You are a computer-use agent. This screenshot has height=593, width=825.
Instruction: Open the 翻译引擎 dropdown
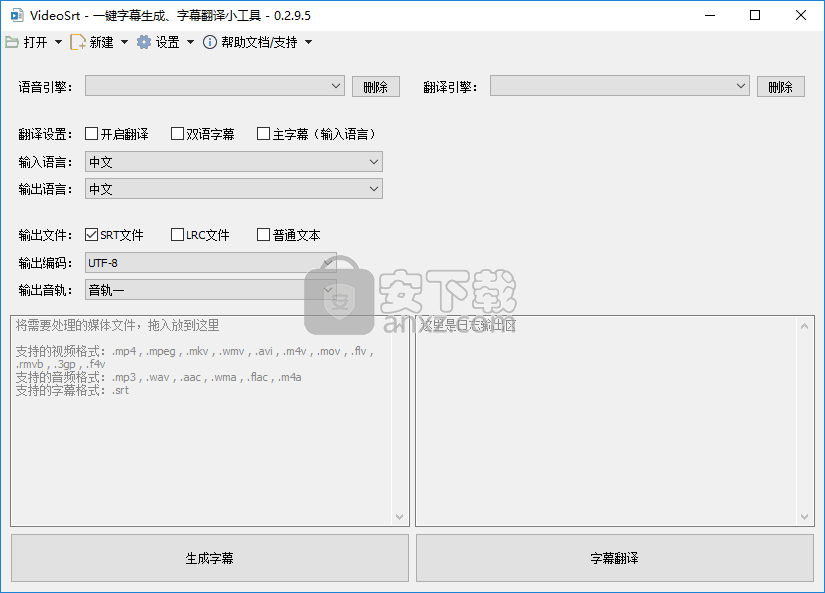coord(620,86)
